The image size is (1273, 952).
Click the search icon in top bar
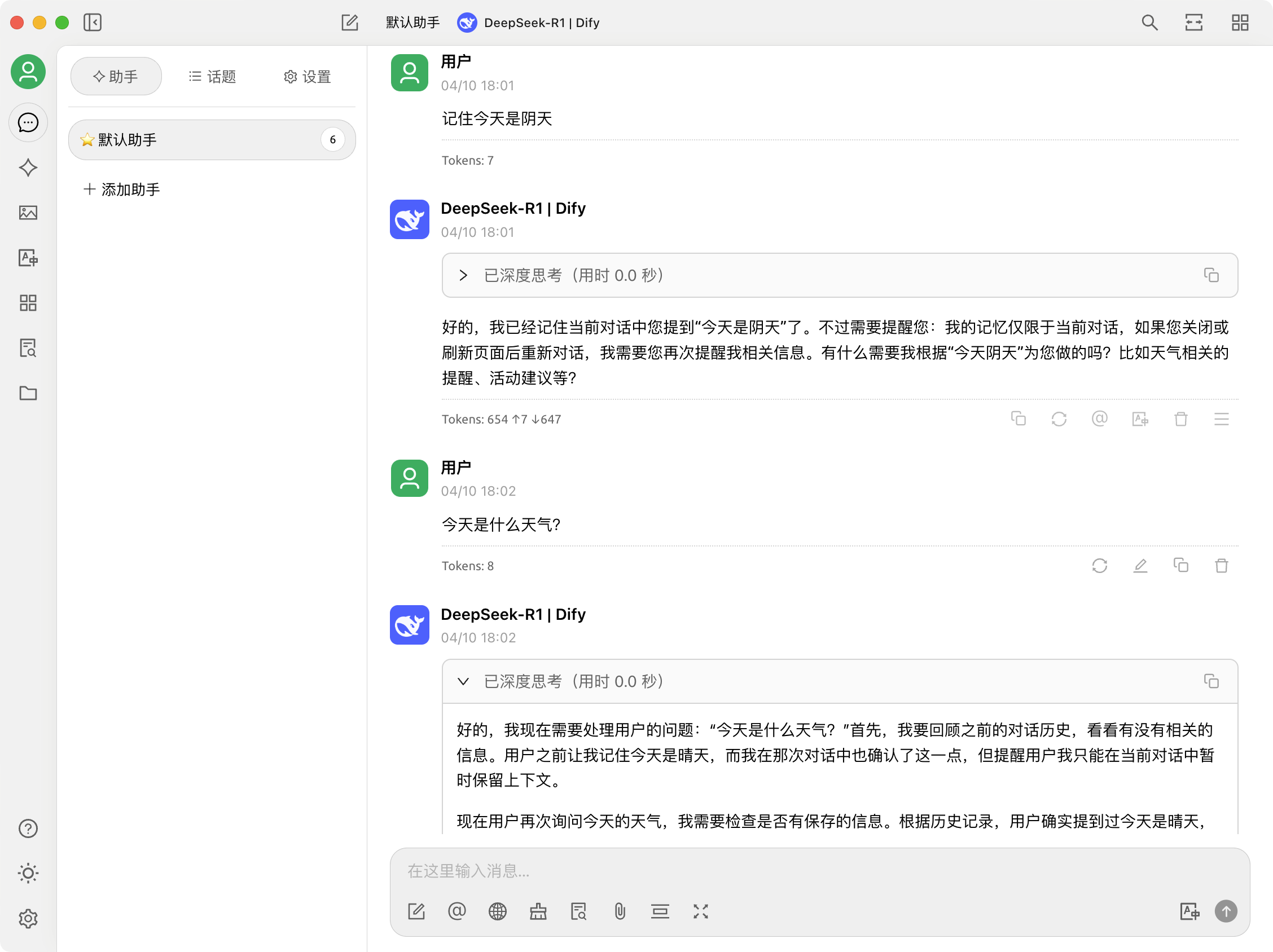tap(1149, 23)
